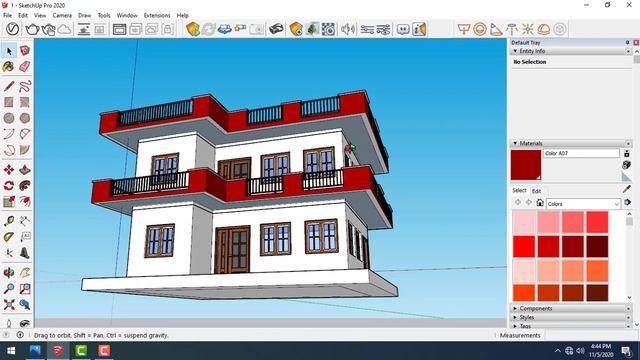Pick the Protractor tool
The width and height of the screenshot is (640, 360).
coord(9,237)
